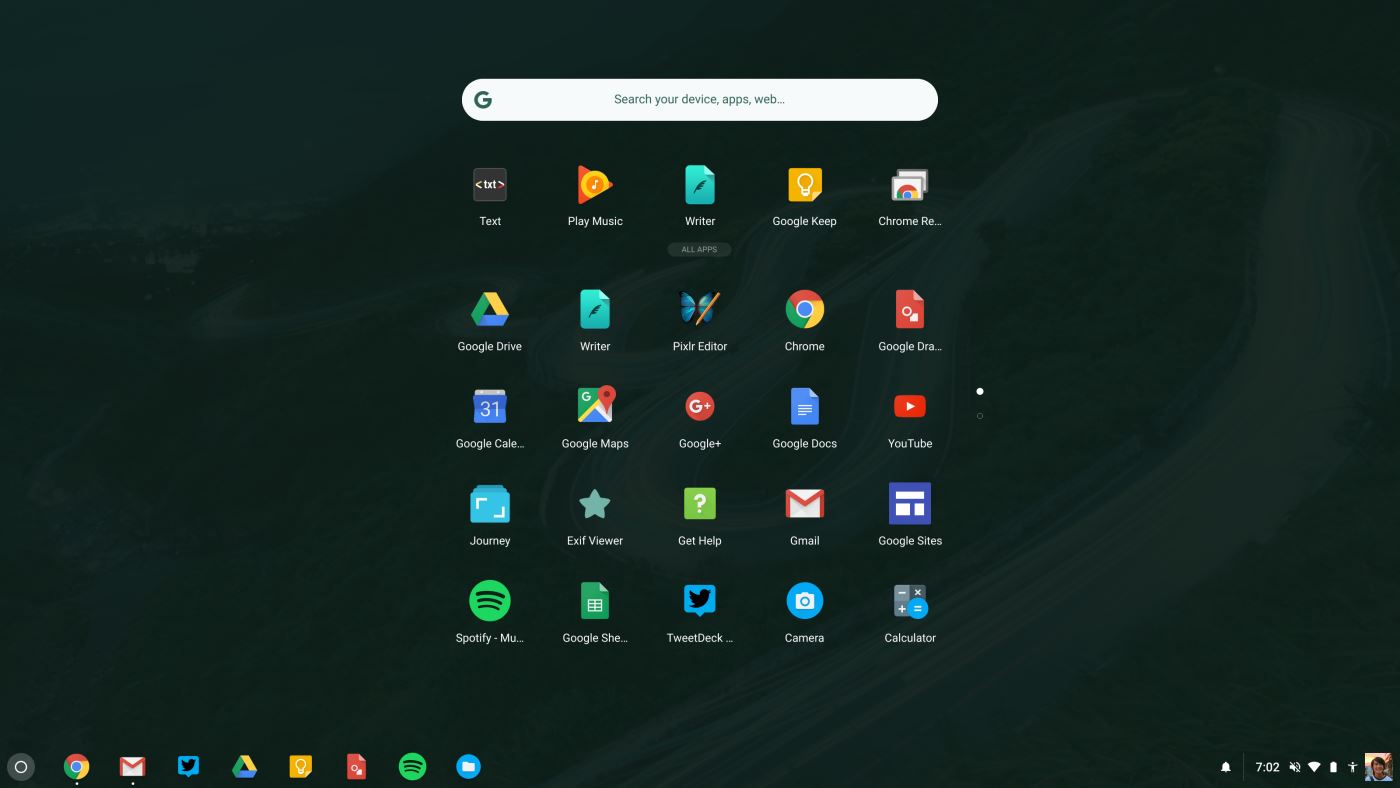Click the Google G logo in search bar

483,100
